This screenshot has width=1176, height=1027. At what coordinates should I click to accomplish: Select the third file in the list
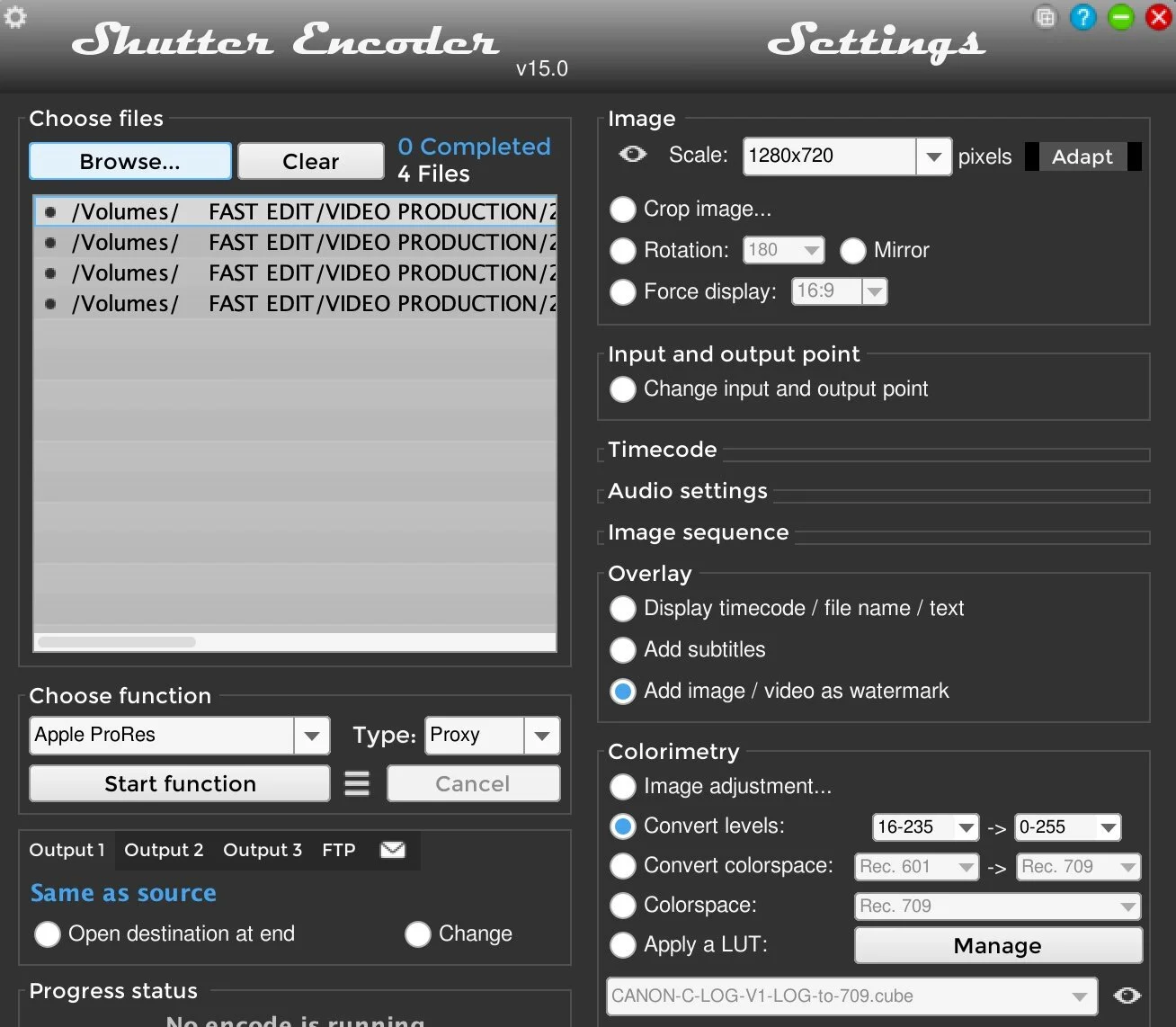click(x=296, y=273)
